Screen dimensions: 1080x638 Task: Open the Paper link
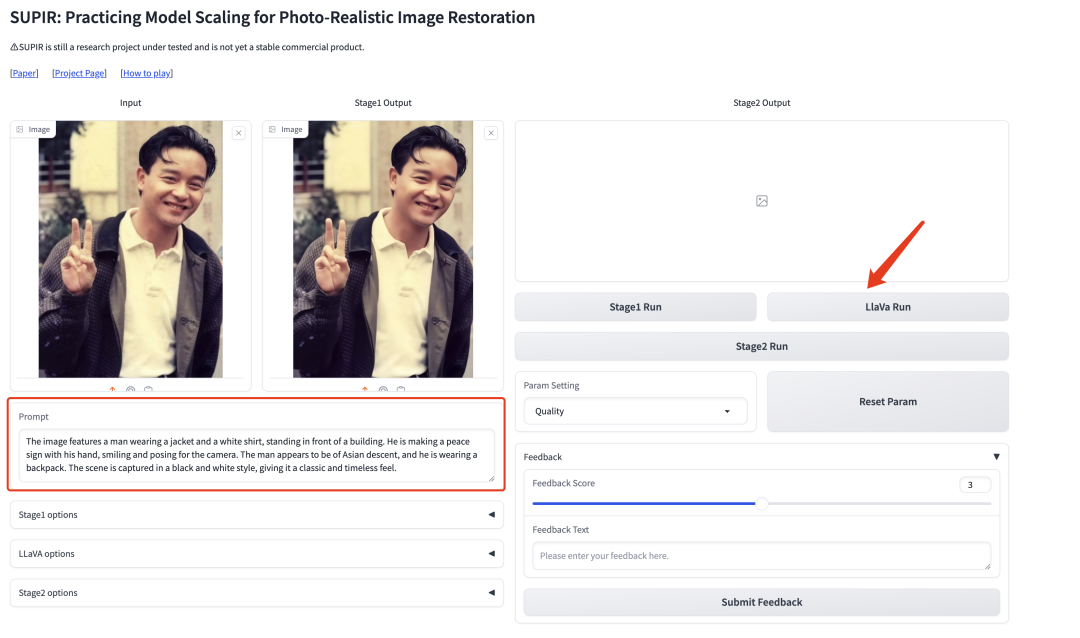[x=24, y=73]
